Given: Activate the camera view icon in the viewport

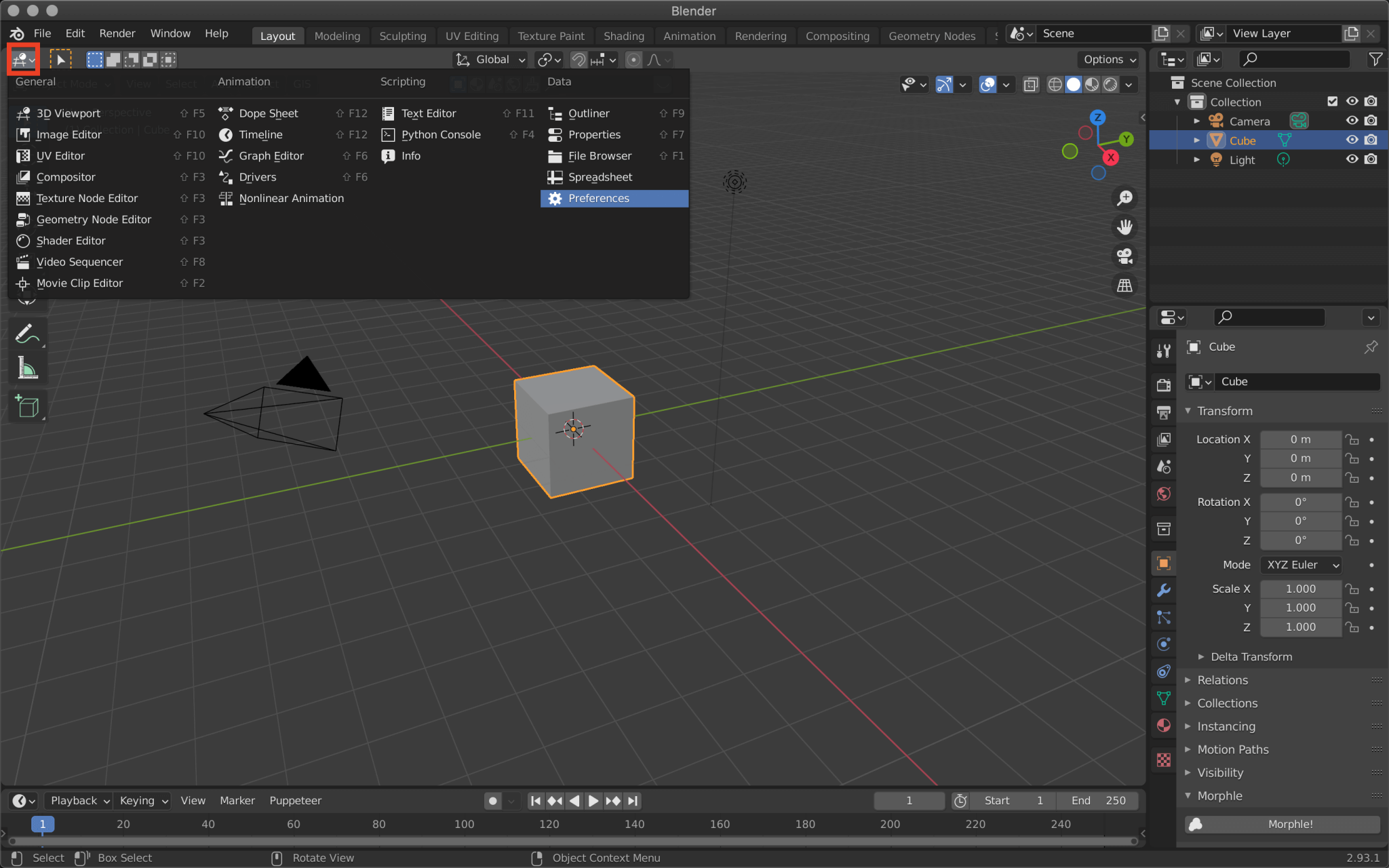Looking at the screenshot, I should pos(1124,256).
